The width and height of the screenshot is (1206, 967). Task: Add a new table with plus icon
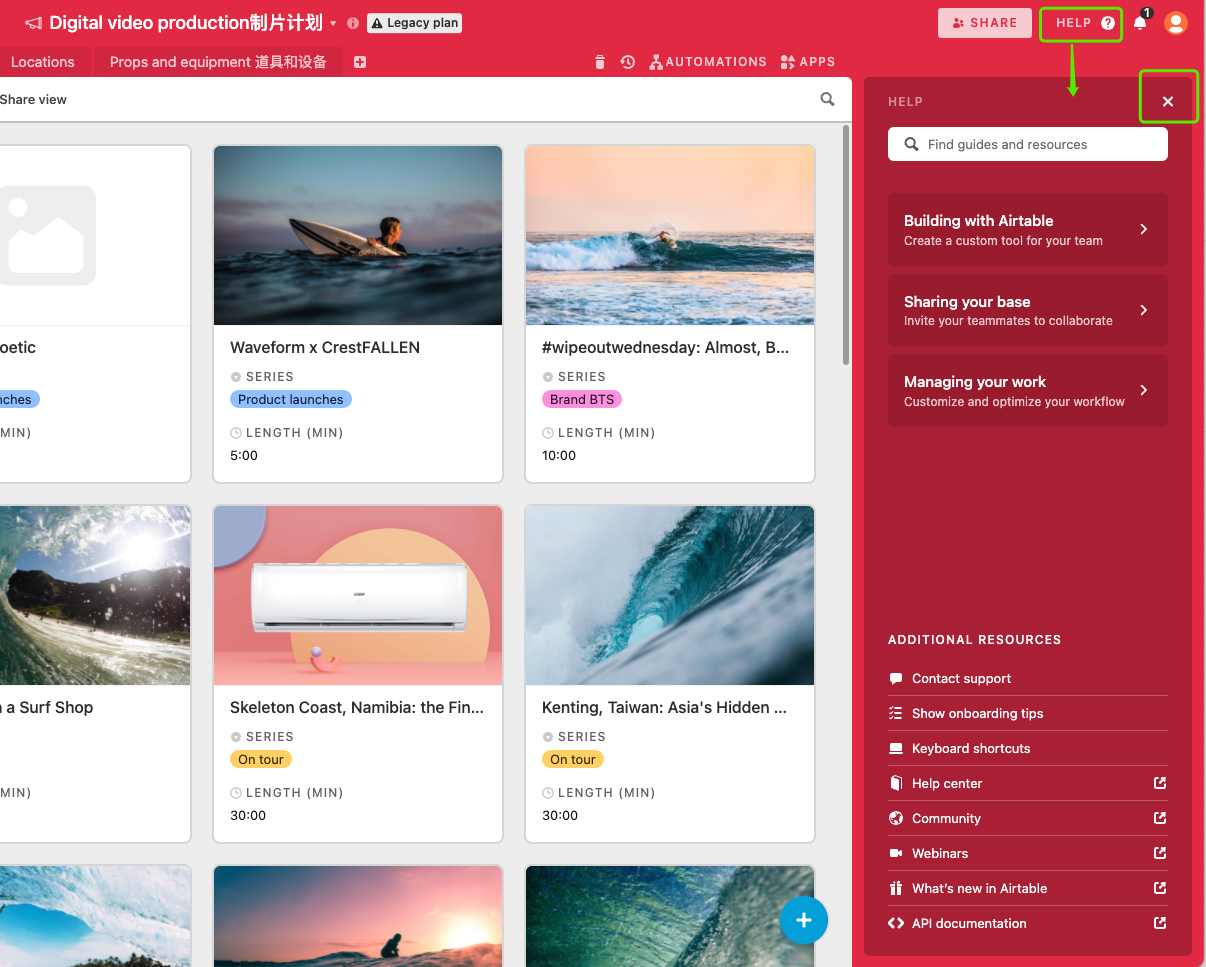(360, 62)
